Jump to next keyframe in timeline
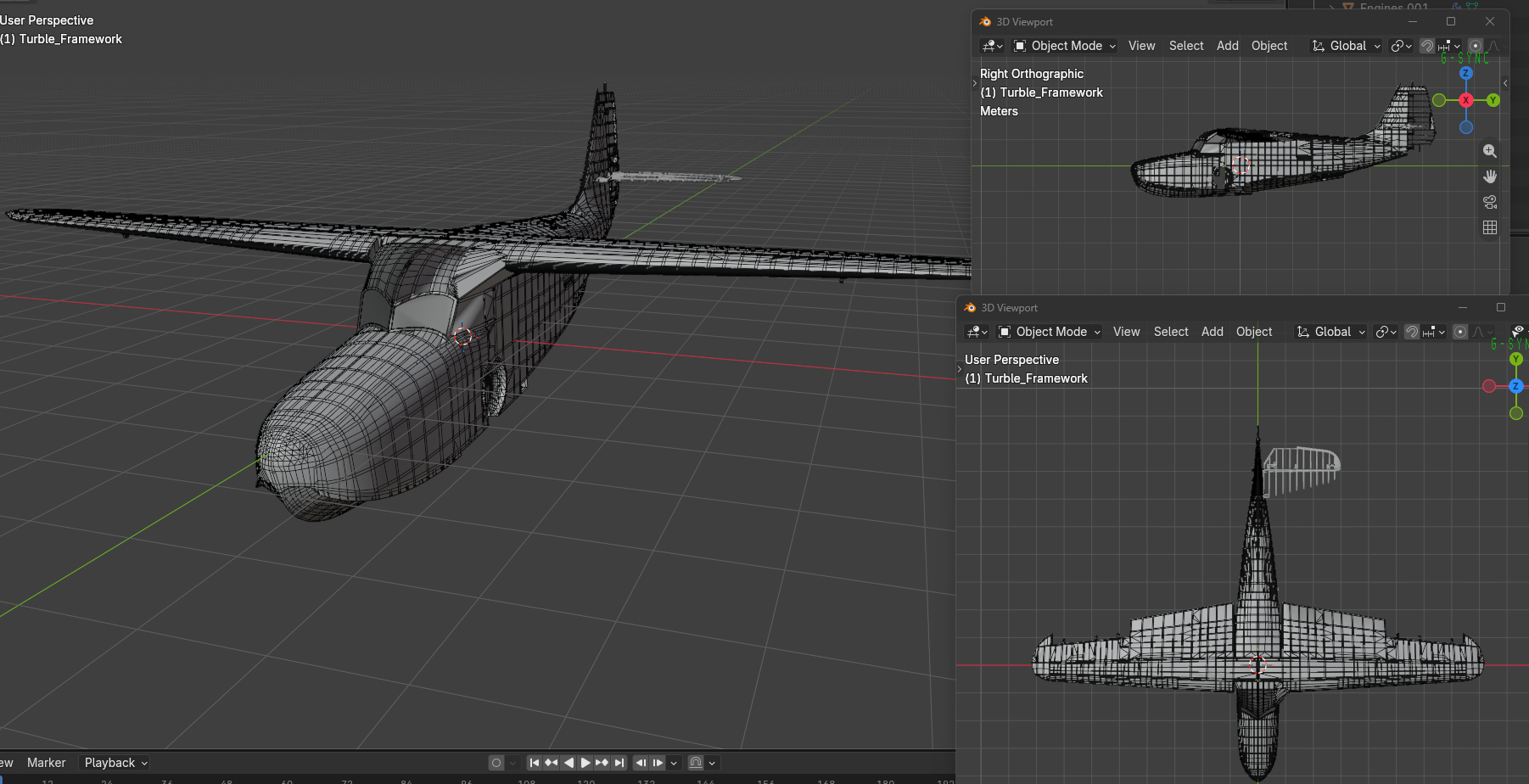Viewport: 1529px width, 784px height. pos(602,763)
